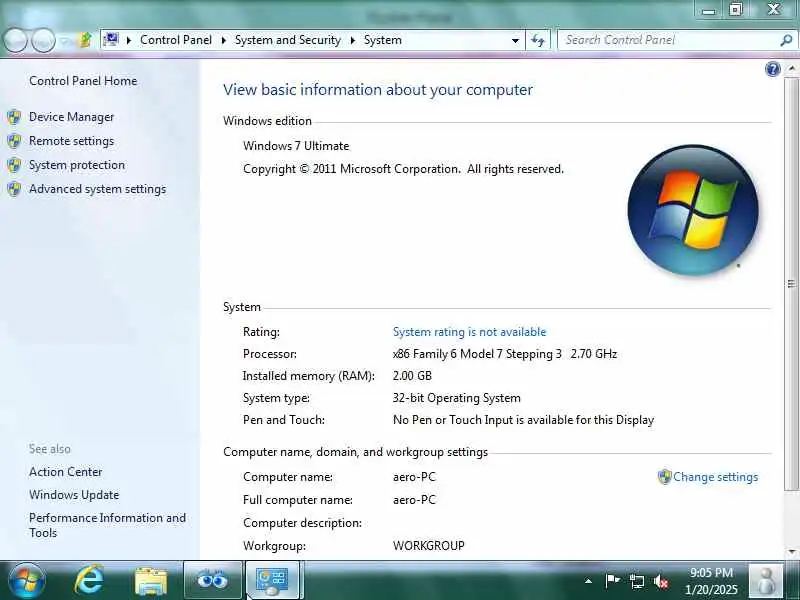Click the user icon at taskbar end
The image size is (800, 600).
[x=765, y=581]
